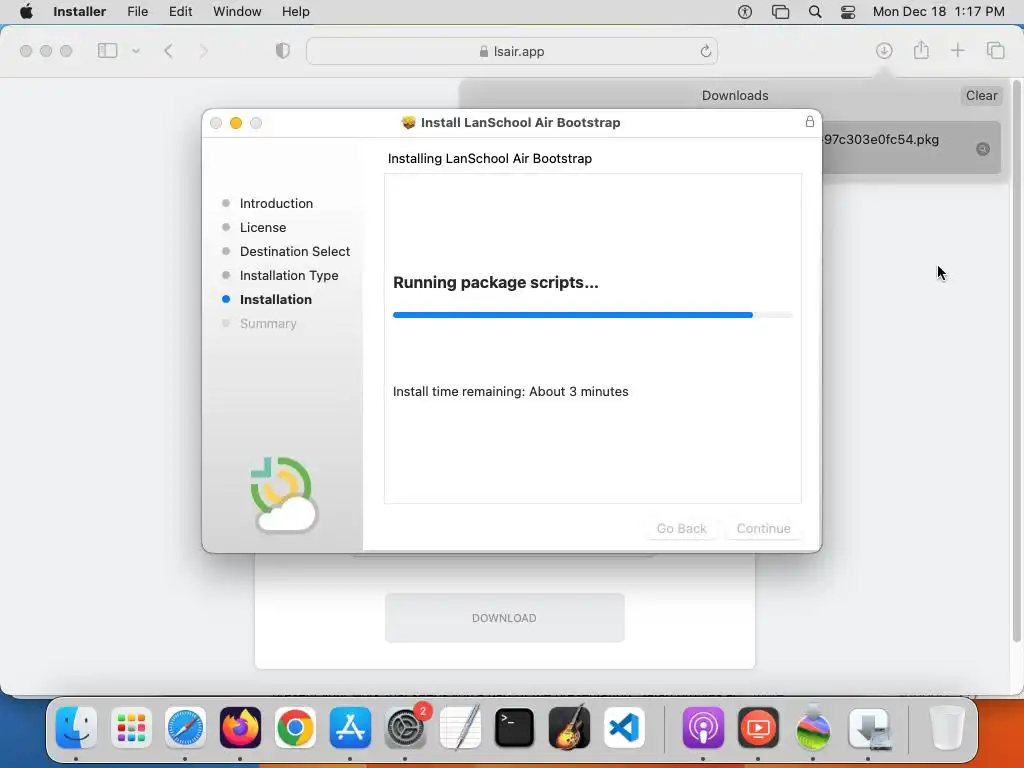Screen dimensions: 1024x768
Task: Click the package icon in installer title
Action: tap(408, 123)
